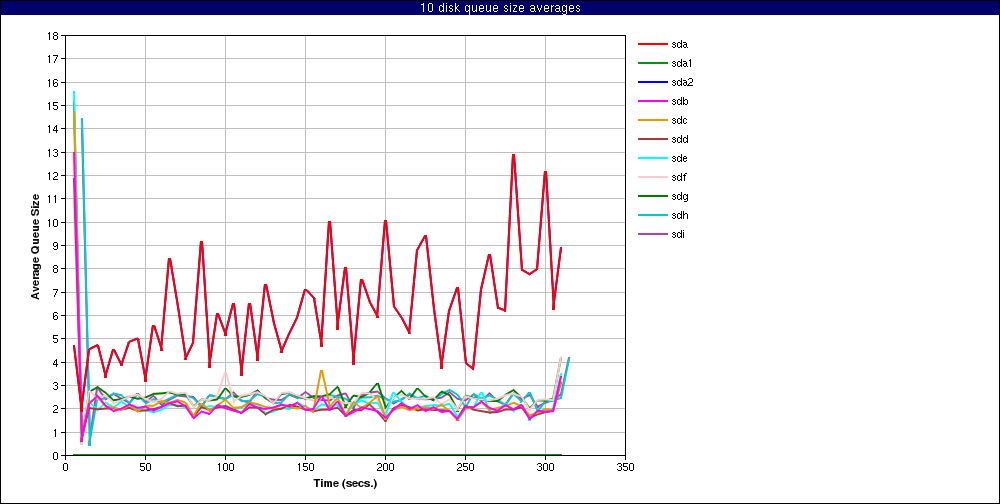Click the "Average Queue Size" axis label
The height and width of the screenshot is (504, 1000).
point(36,246)
